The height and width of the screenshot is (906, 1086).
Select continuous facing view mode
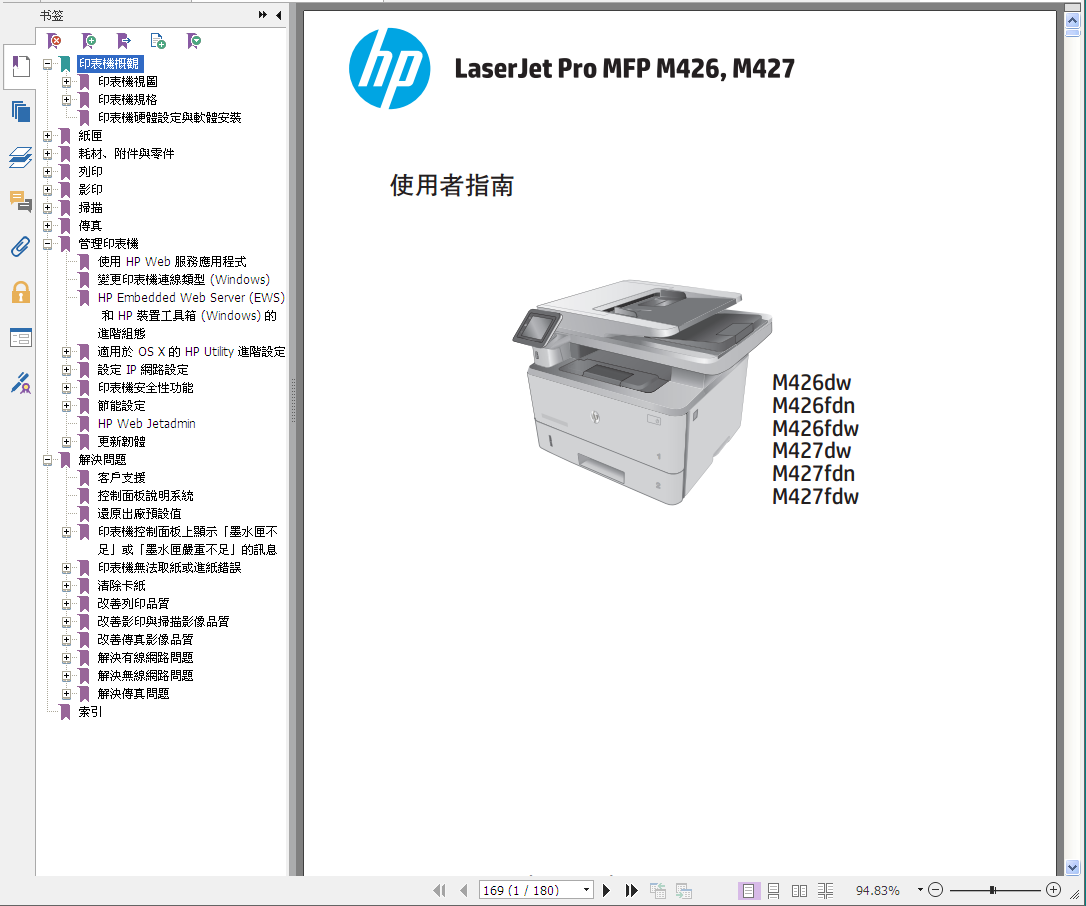[x=825, y=890]
